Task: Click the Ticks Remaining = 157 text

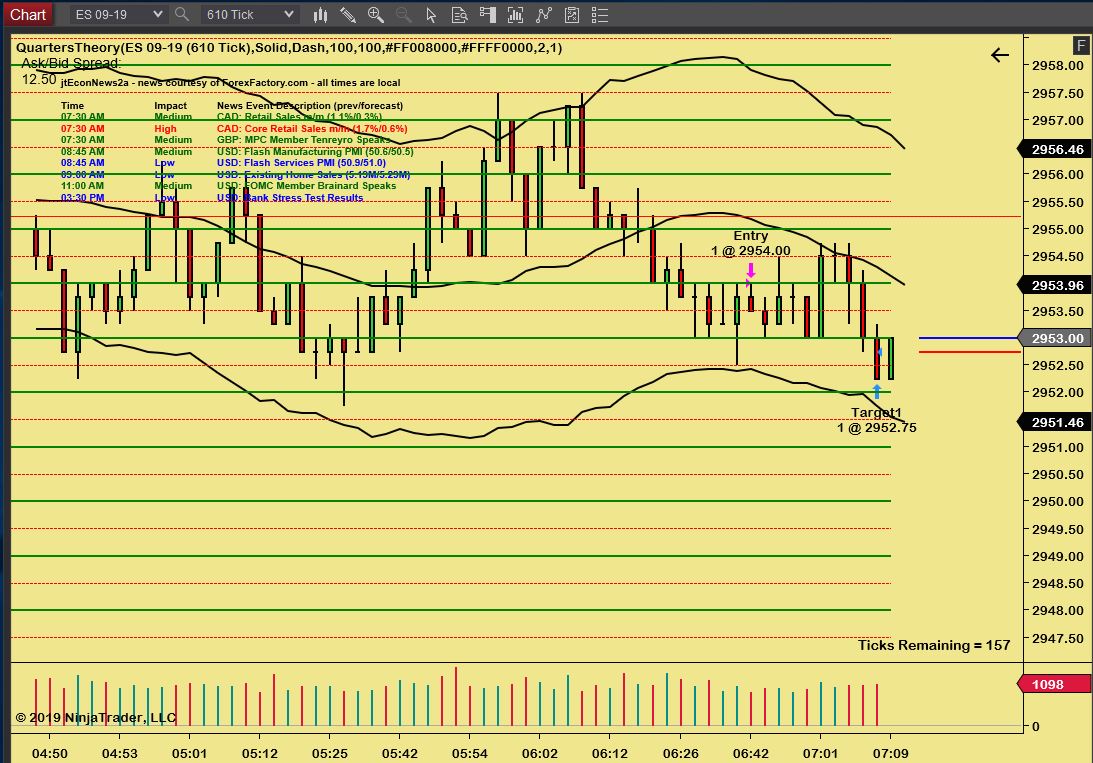Action: 934,645
